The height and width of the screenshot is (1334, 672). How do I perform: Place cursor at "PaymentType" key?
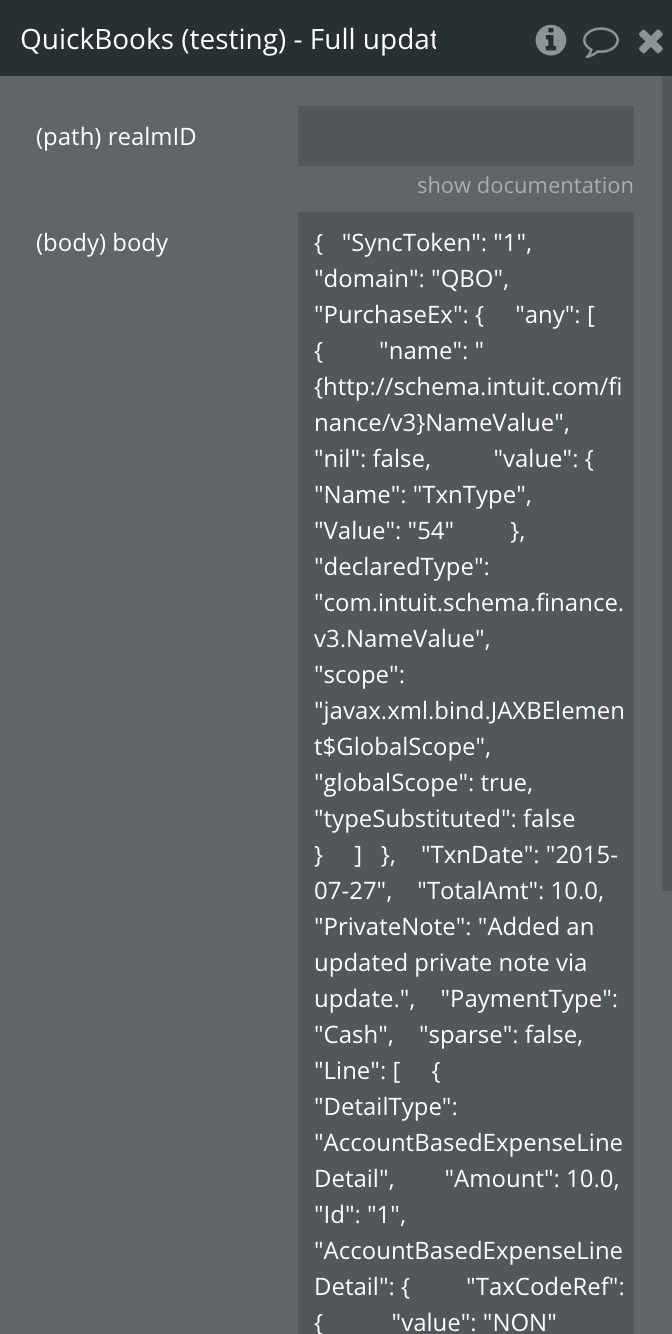click(x=525, y=999)
